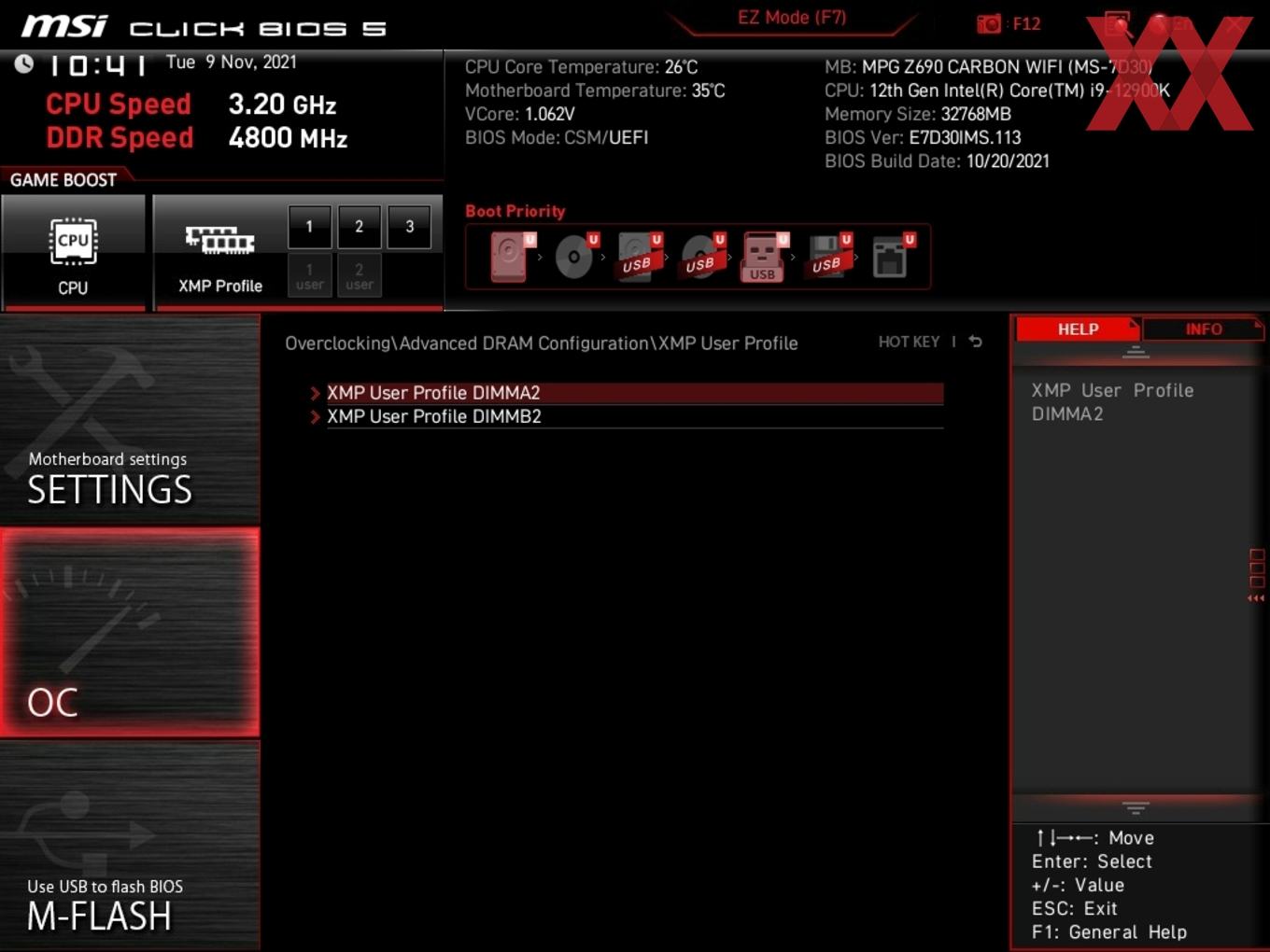Click the +/-: Value hint
This screenshot has width=1270, height=952.
click(1078, 885)
